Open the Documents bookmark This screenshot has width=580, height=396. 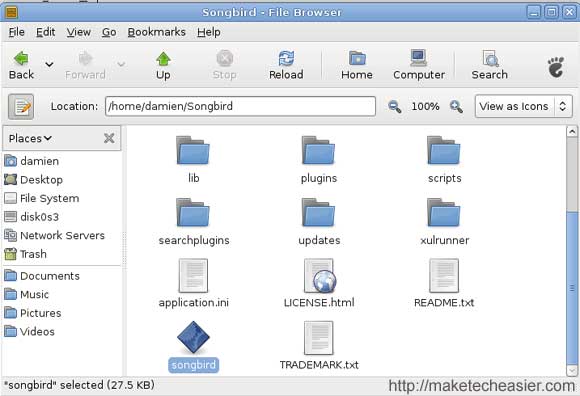(62, 276)
